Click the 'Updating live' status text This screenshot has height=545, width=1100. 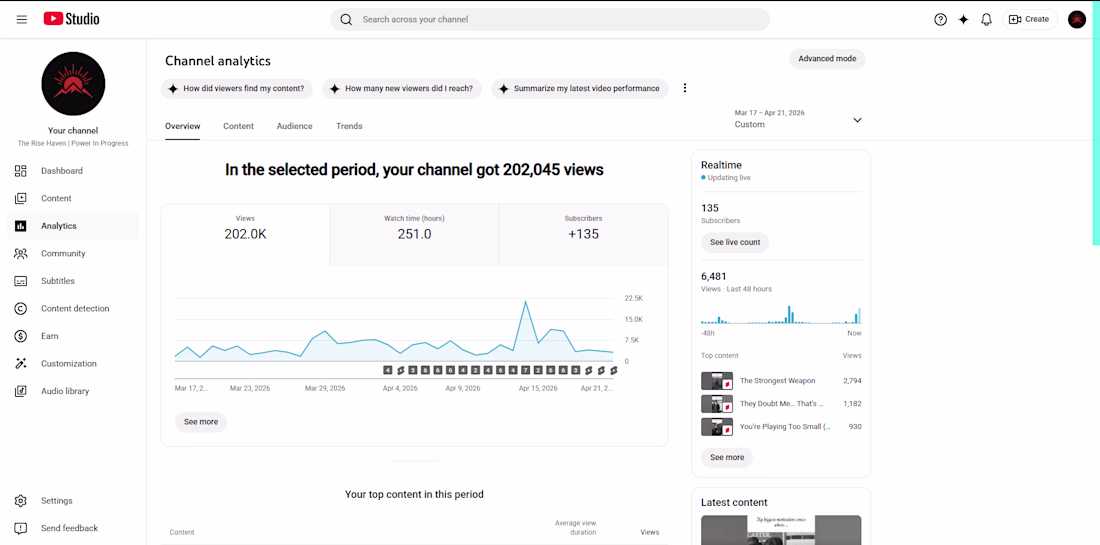pos(729,178)
